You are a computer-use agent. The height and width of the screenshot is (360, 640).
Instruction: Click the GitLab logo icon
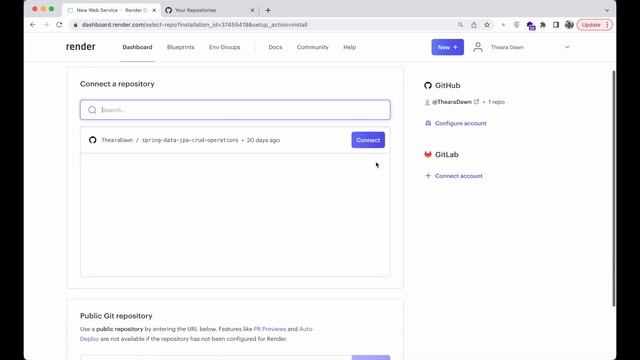(428, 155)
